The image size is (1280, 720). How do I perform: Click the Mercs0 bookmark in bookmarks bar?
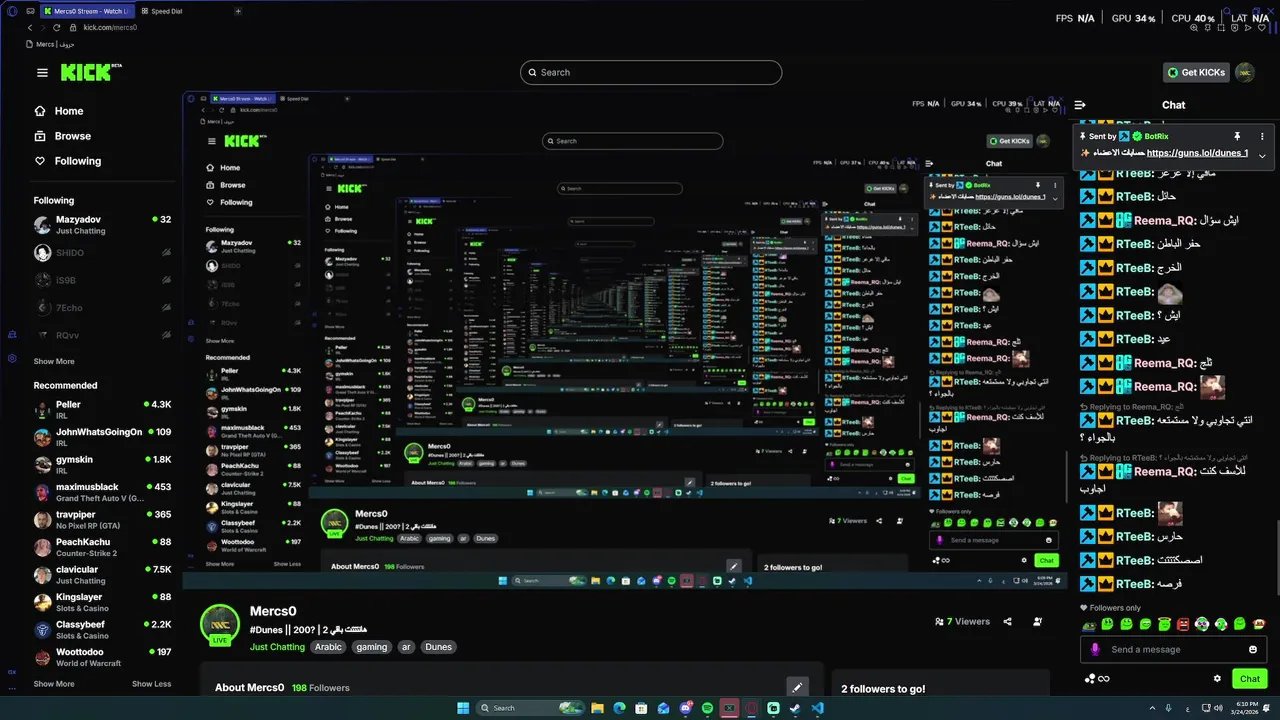point(52,44)
